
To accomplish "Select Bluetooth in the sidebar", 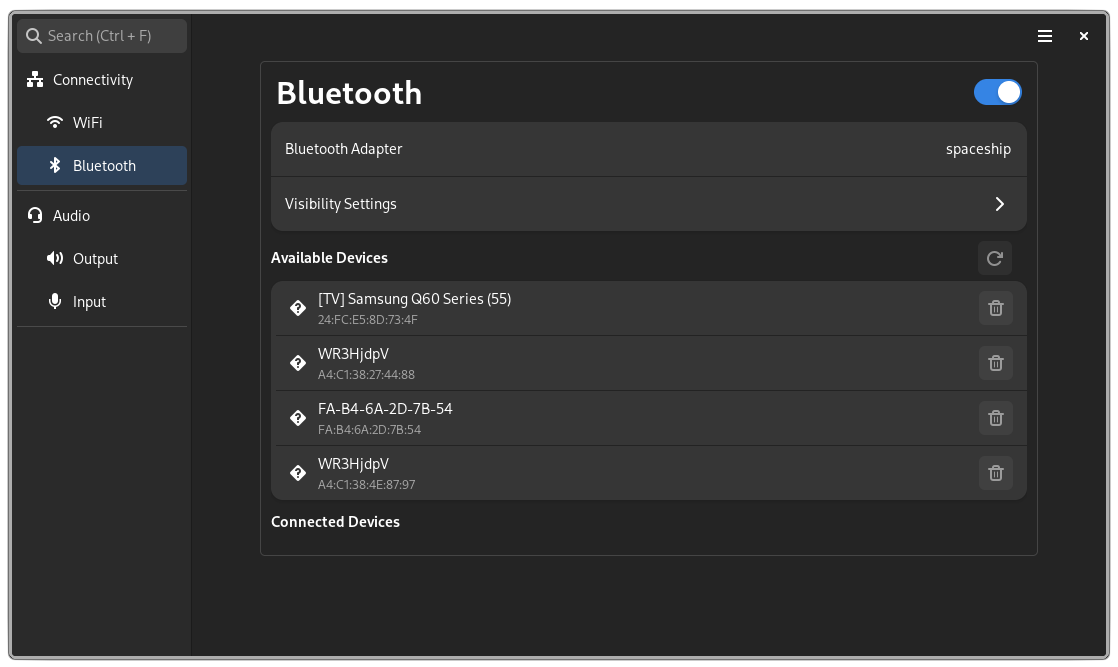I will [103, 166].
